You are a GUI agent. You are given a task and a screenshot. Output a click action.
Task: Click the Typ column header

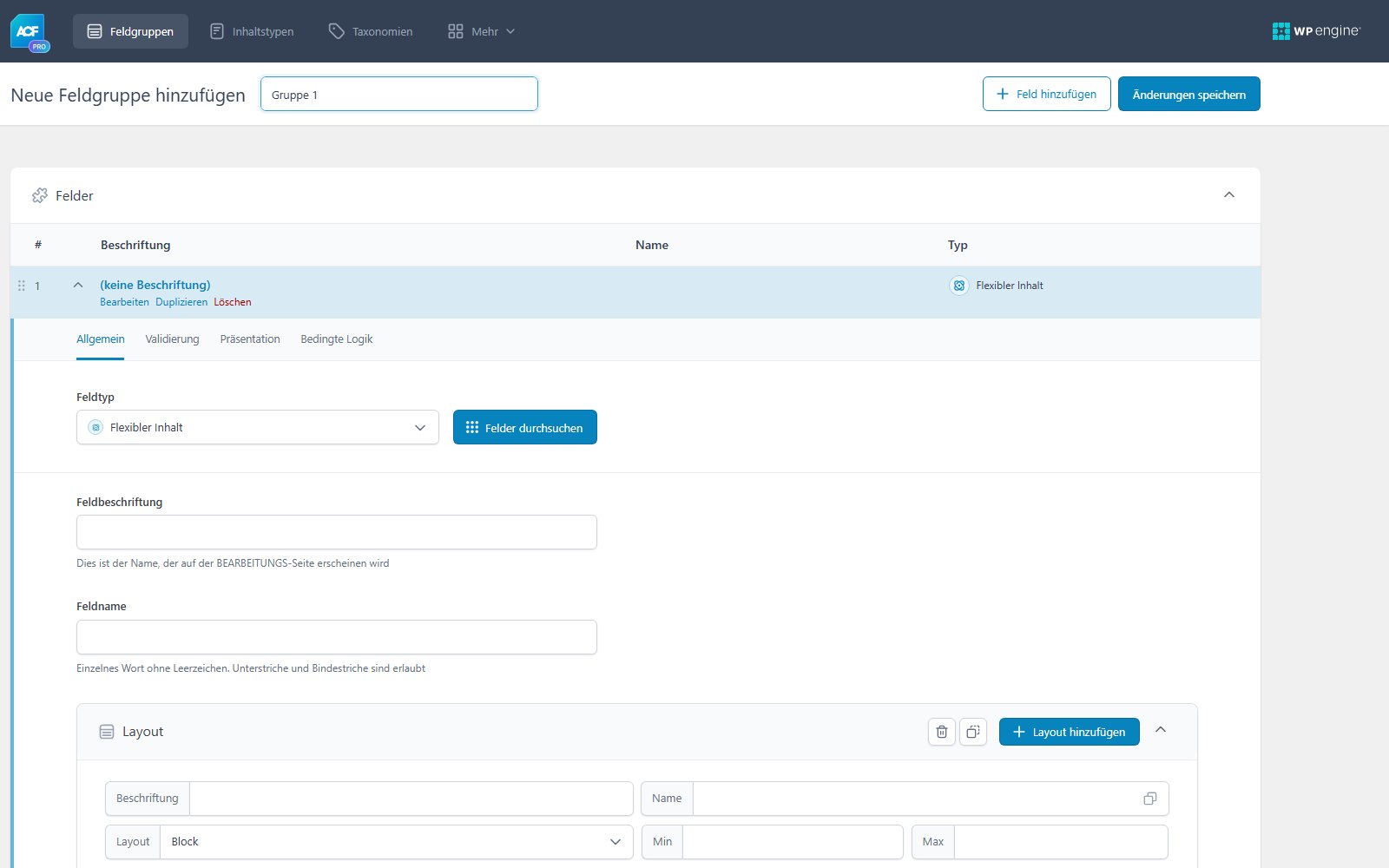tap(958, 245)
